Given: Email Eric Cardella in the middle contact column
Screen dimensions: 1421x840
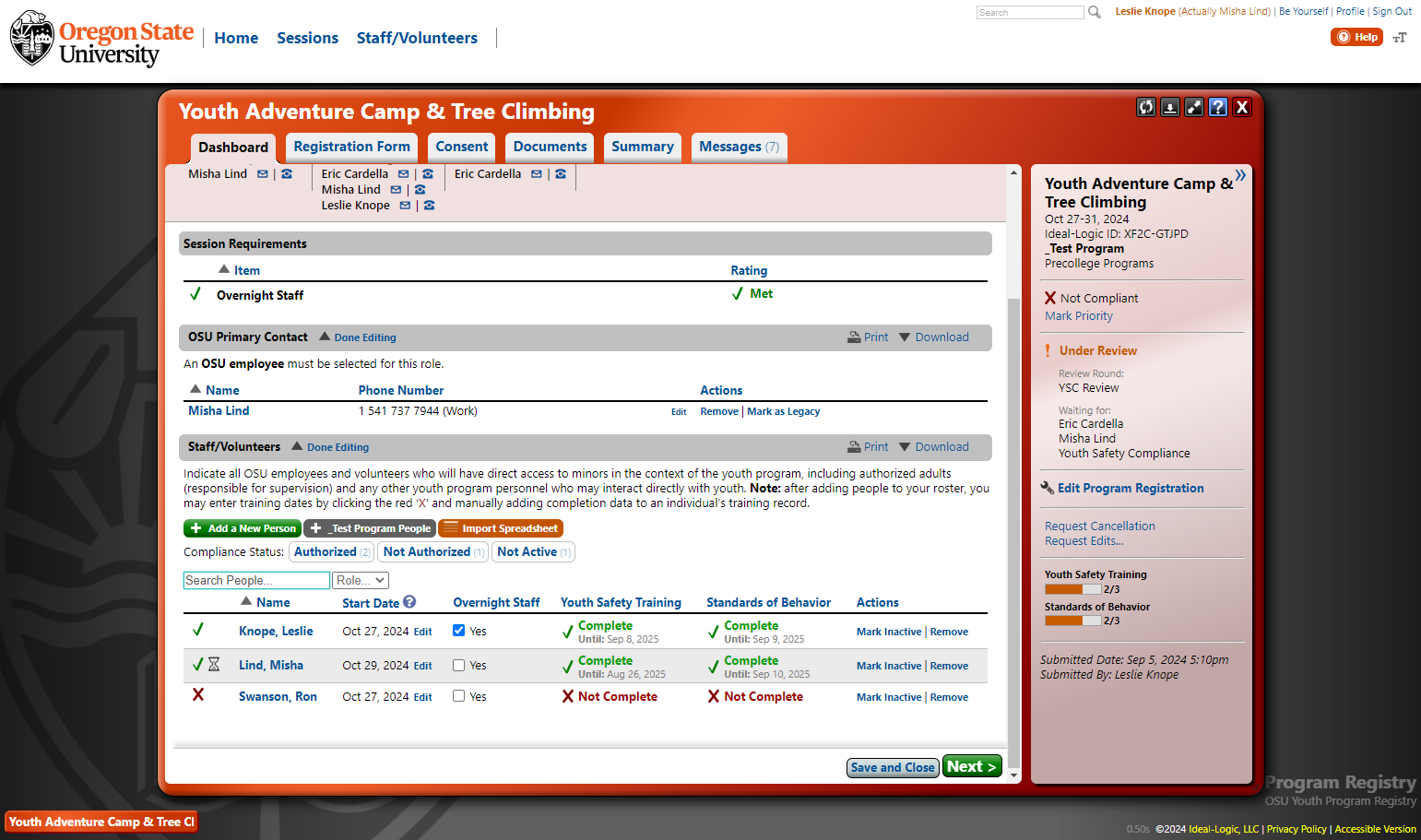Looking at the screenshot, I should pos(403,174).
